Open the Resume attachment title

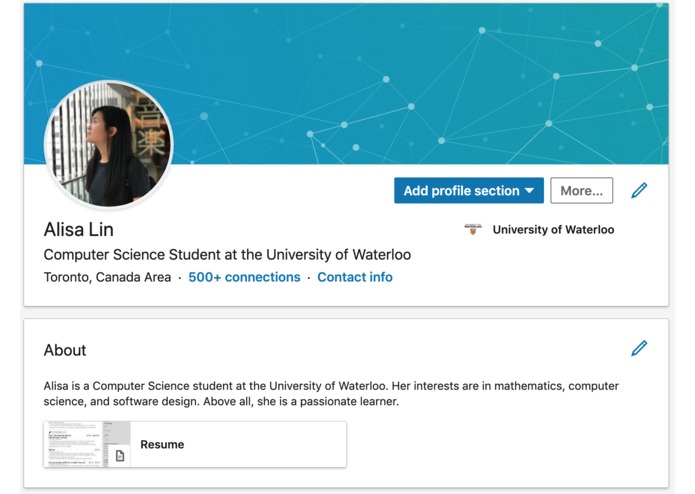pos(162,444)
